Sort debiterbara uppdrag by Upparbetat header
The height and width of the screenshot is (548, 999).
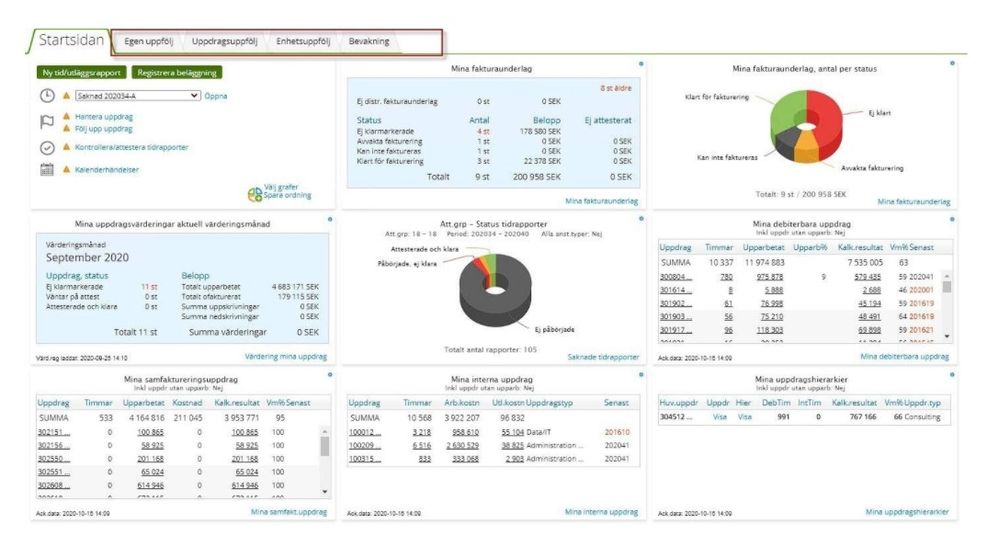tap(763, 247)
